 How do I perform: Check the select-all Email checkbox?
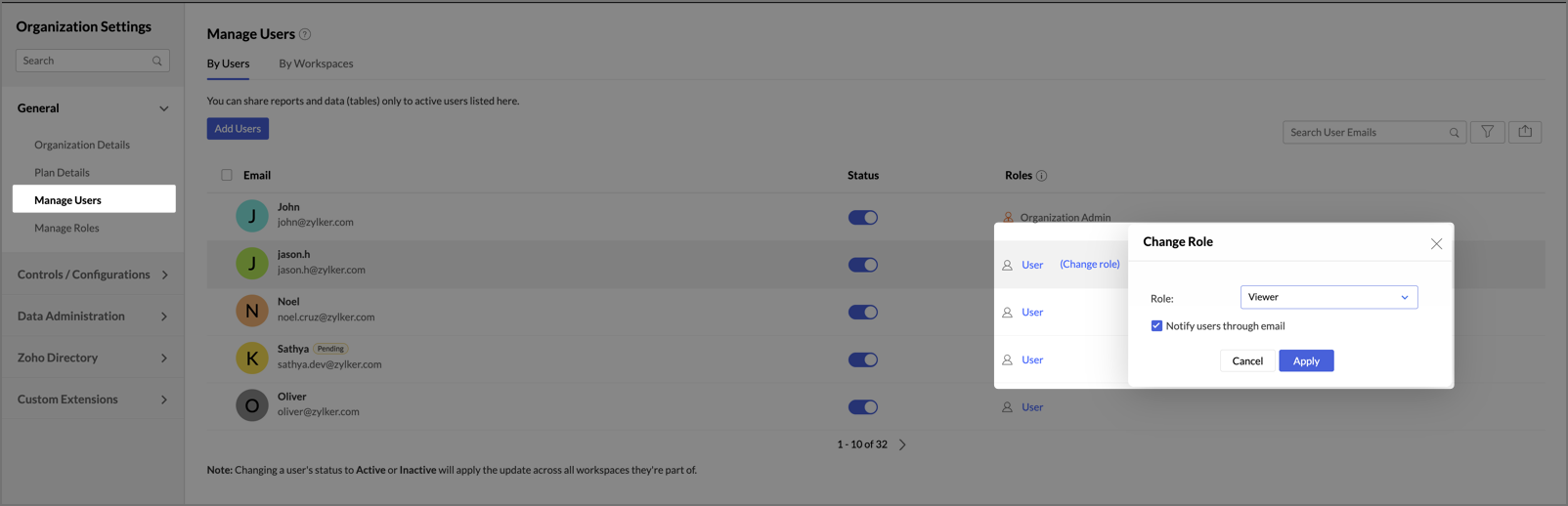(227, 176)
